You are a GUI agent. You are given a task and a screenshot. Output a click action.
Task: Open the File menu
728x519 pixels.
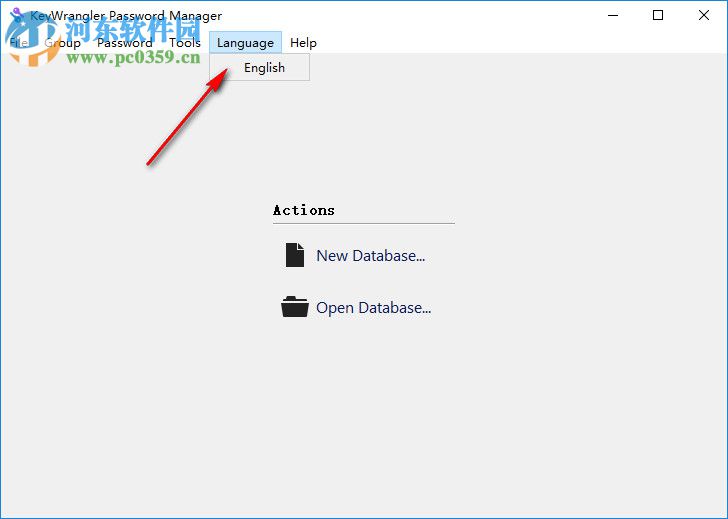point(19,43)
